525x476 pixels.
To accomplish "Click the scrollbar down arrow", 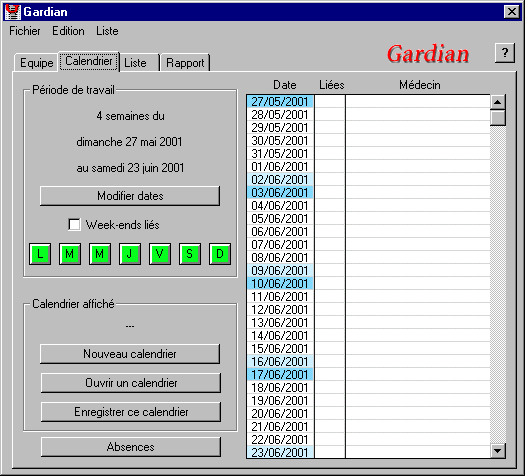I will click(x=498, y=451).
